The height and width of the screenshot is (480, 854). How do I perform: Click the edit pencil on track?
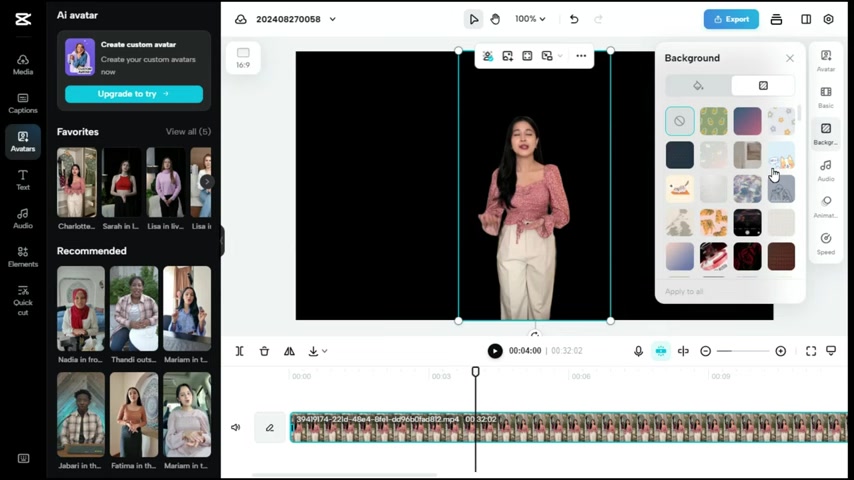tap(270, 428)
